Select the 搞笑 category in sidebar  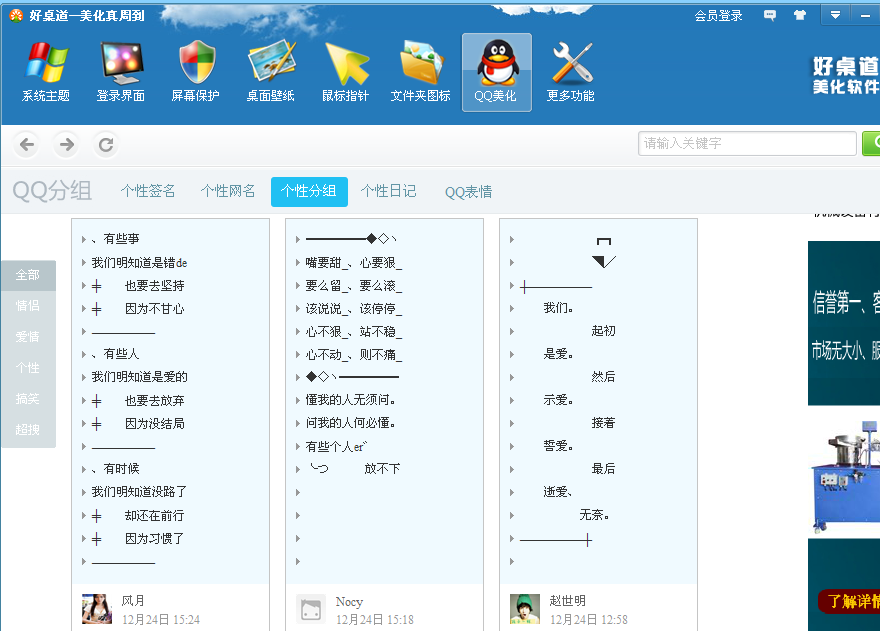point(28,399)
